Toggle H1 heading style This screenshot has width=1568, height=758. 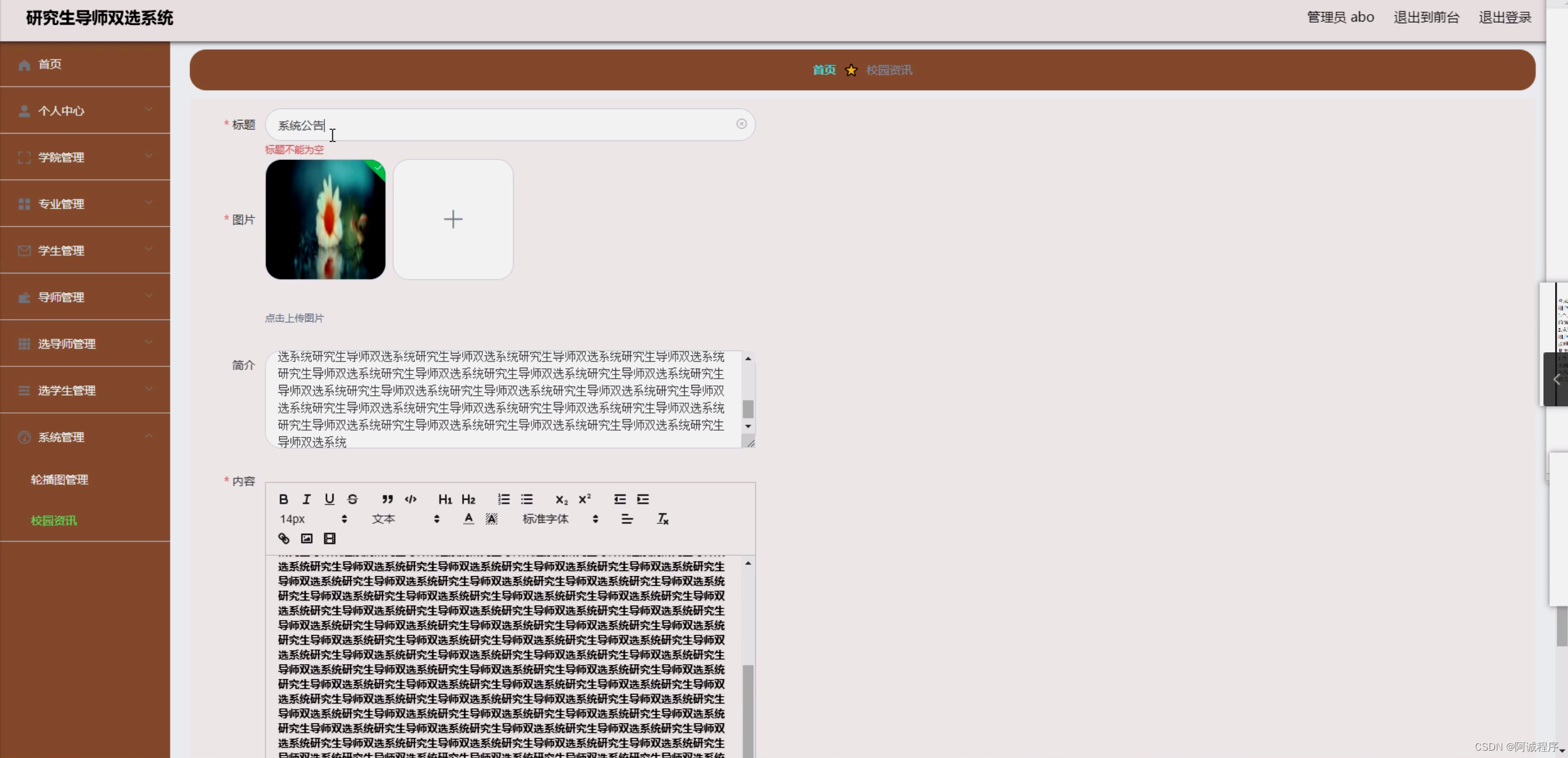(x=445, y=499)
